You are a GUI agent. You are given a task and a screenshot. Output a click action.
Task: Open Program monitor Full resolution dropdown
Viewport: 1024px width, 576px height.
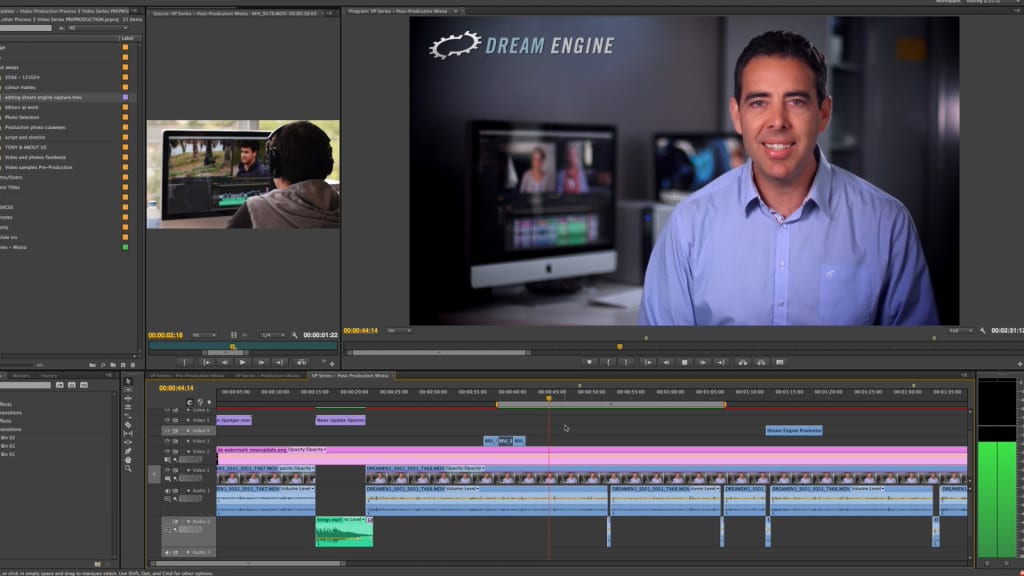coord(961,331)
